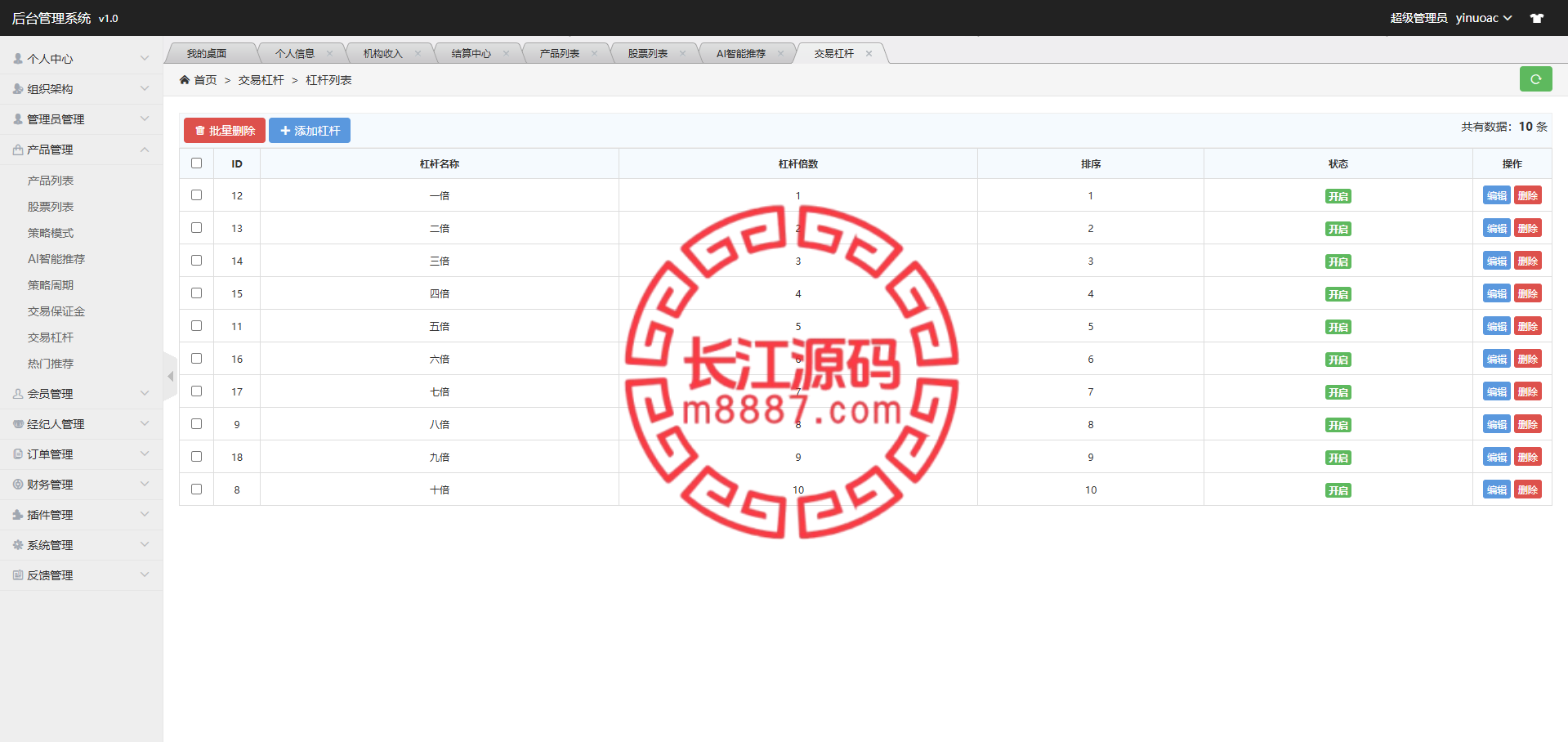Expand the 个人中心 menu chevron
This screenshot has width=1568, height=742.
coord(145,58)
